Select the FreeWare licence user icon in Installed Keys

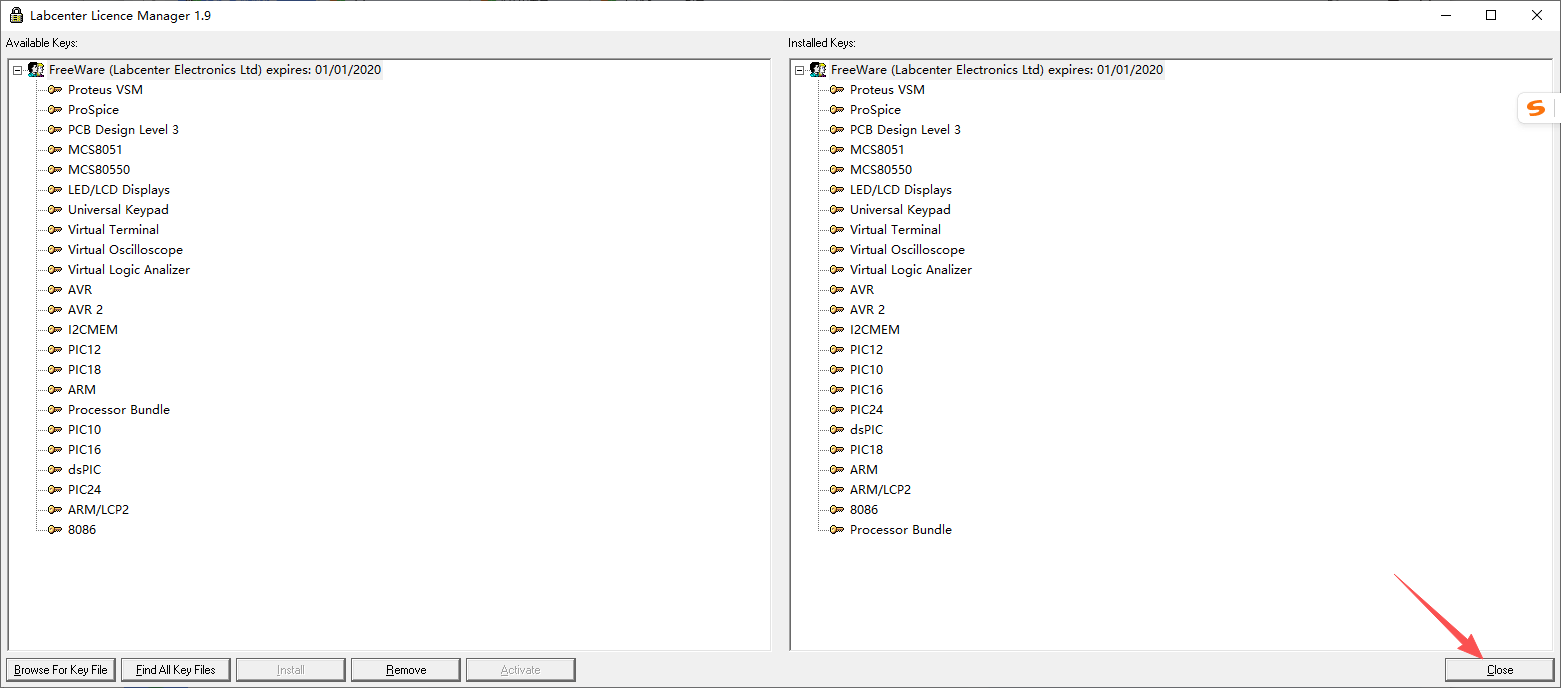(818, 70)
